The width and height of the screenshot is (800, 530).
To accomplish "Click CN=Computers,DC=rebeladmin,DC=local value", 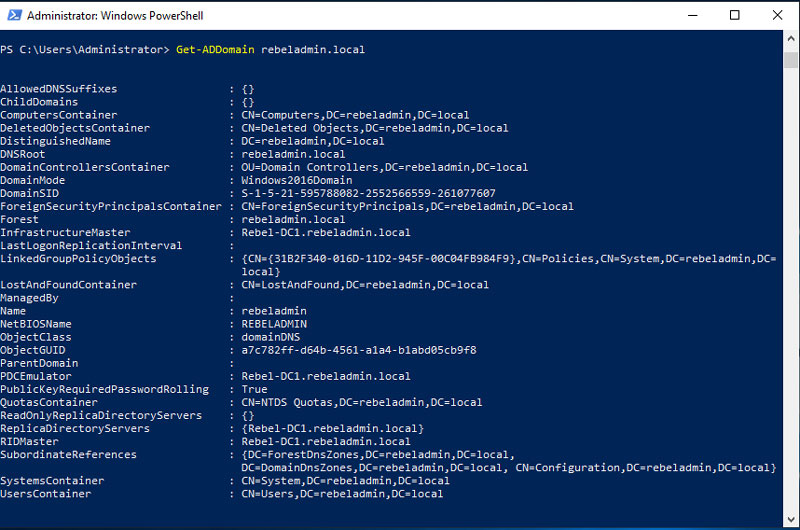I will click(355, 115).
